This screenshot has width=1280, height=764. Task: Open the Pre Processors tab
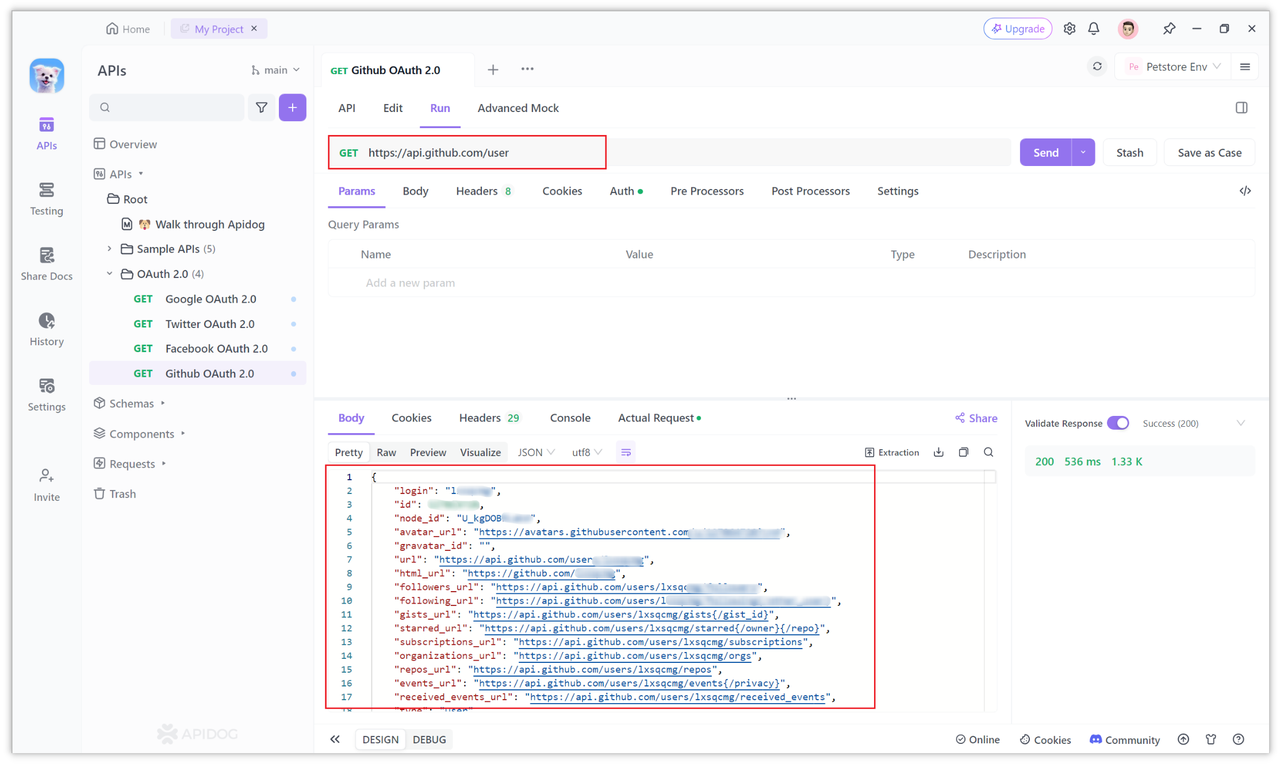[x=707, y=191]
